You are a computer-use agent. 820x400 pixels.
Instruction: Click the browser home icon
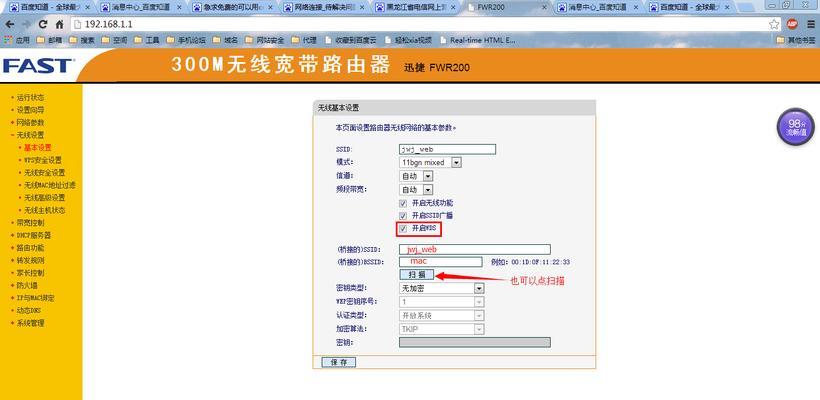click(x=59, y=25)
